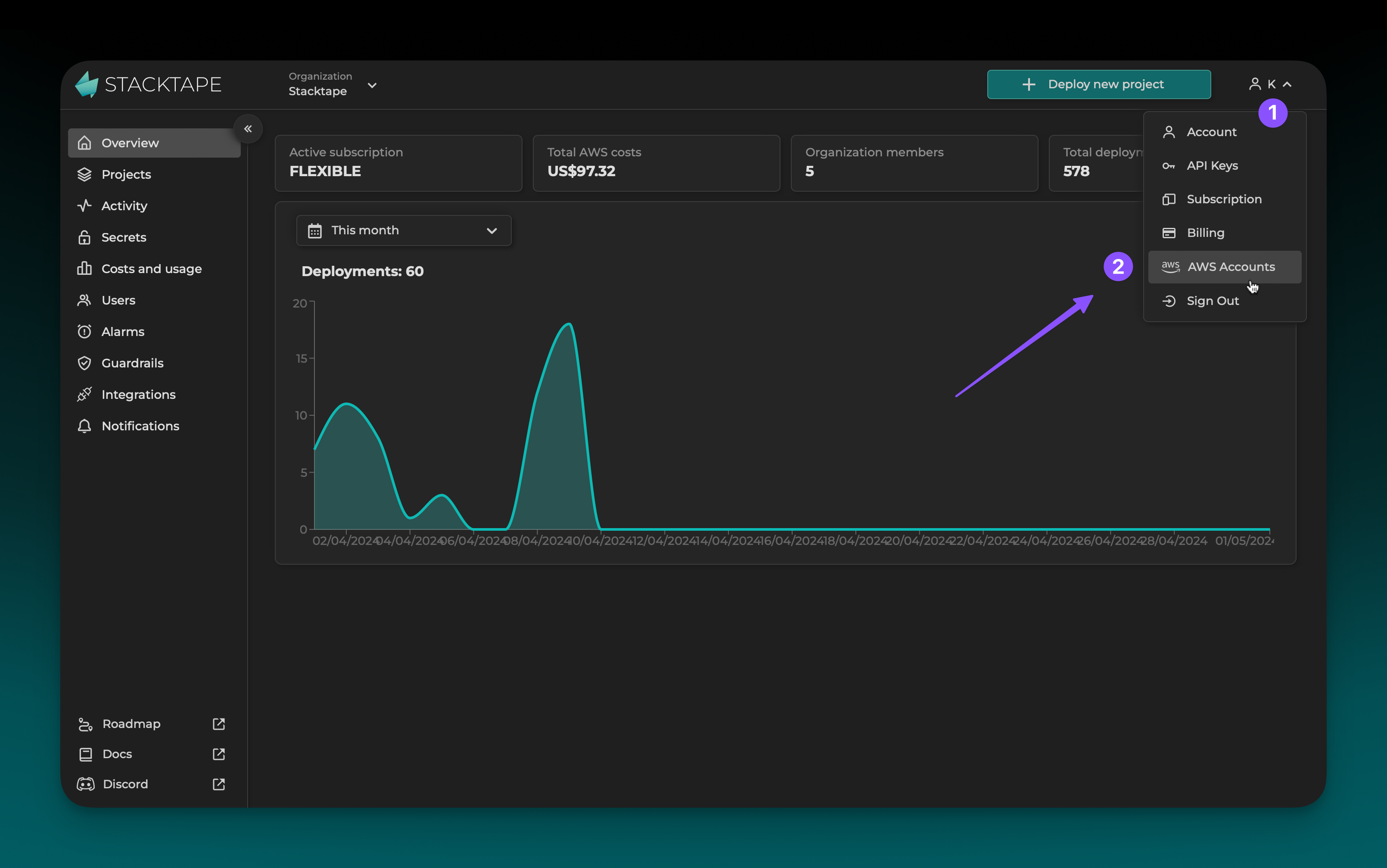
Task: Click the Organization members card
Action: [914, 163]
